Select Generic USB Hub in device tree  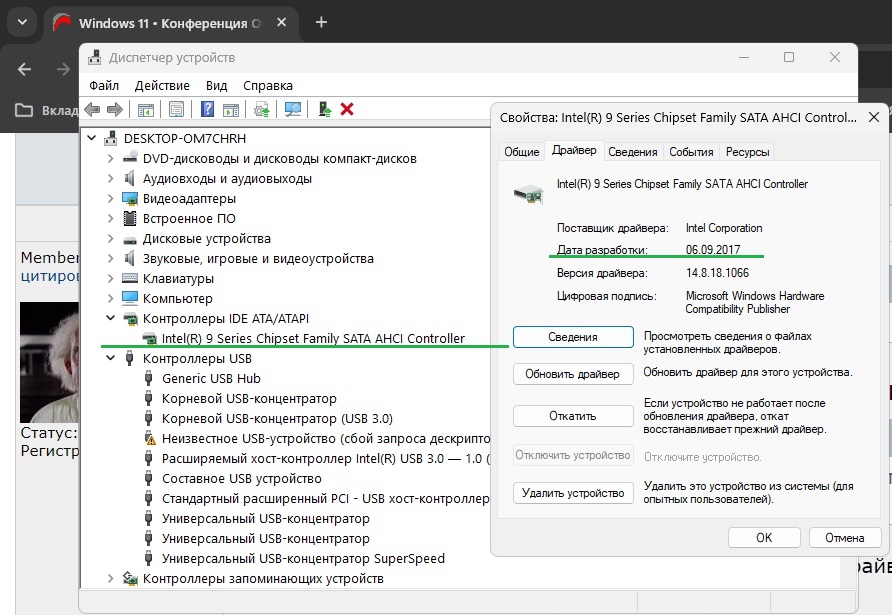point(210,379)
